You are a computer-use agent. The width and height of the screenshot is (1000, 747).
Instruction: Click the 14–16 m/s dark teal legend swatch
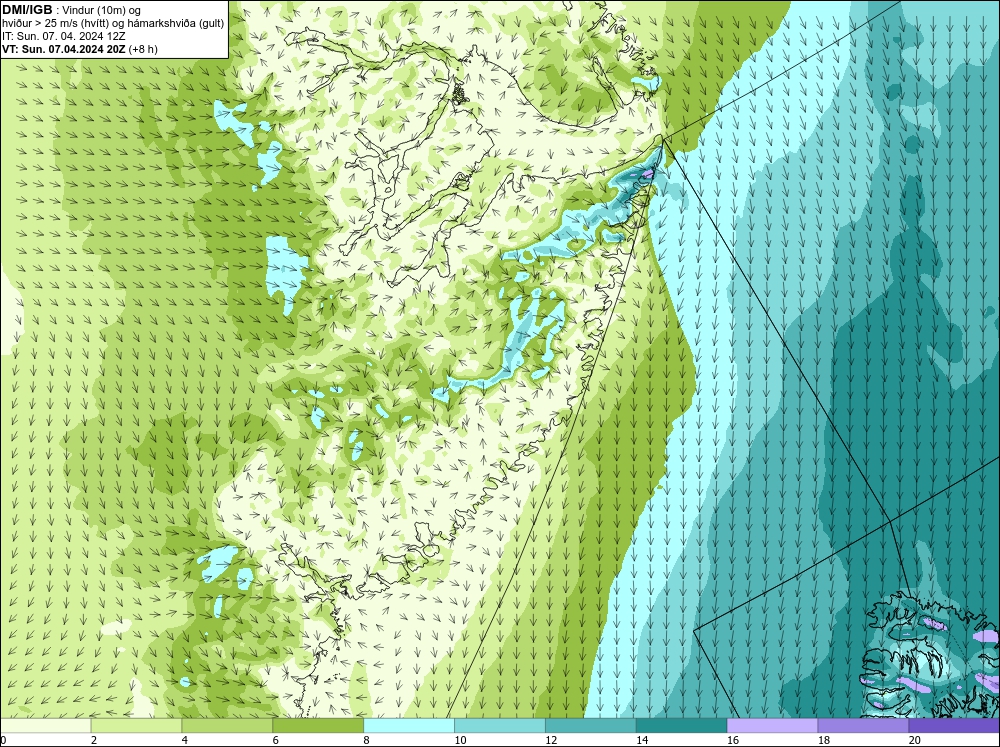tap(682, 726)
